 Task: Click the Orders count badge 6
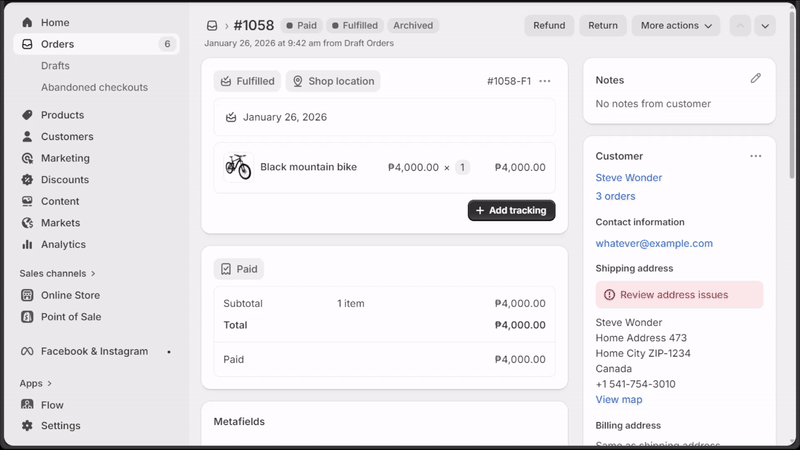tap(167, 44)
